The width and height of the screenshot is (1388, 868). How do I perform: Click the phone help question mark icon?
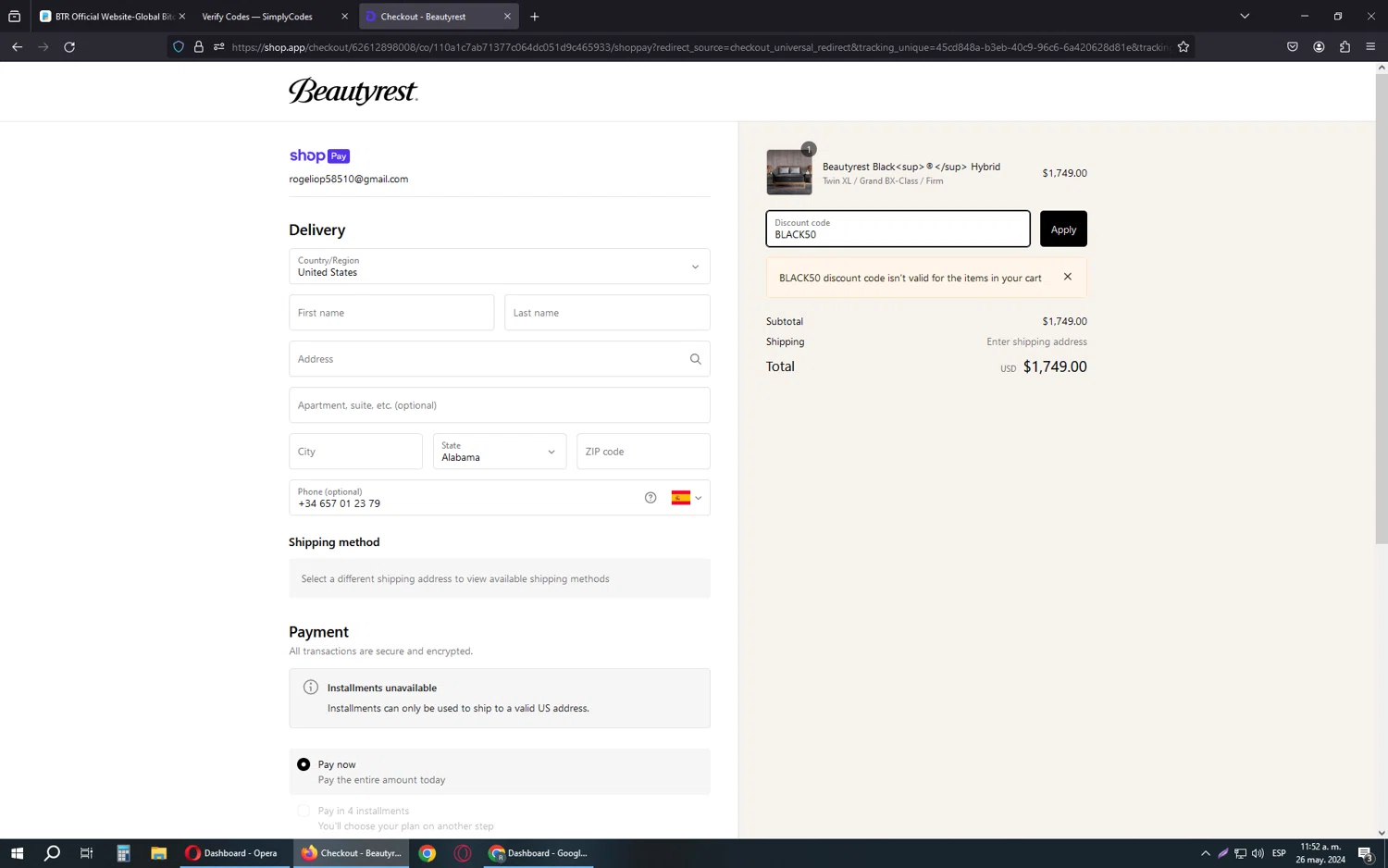pos(651,498)
